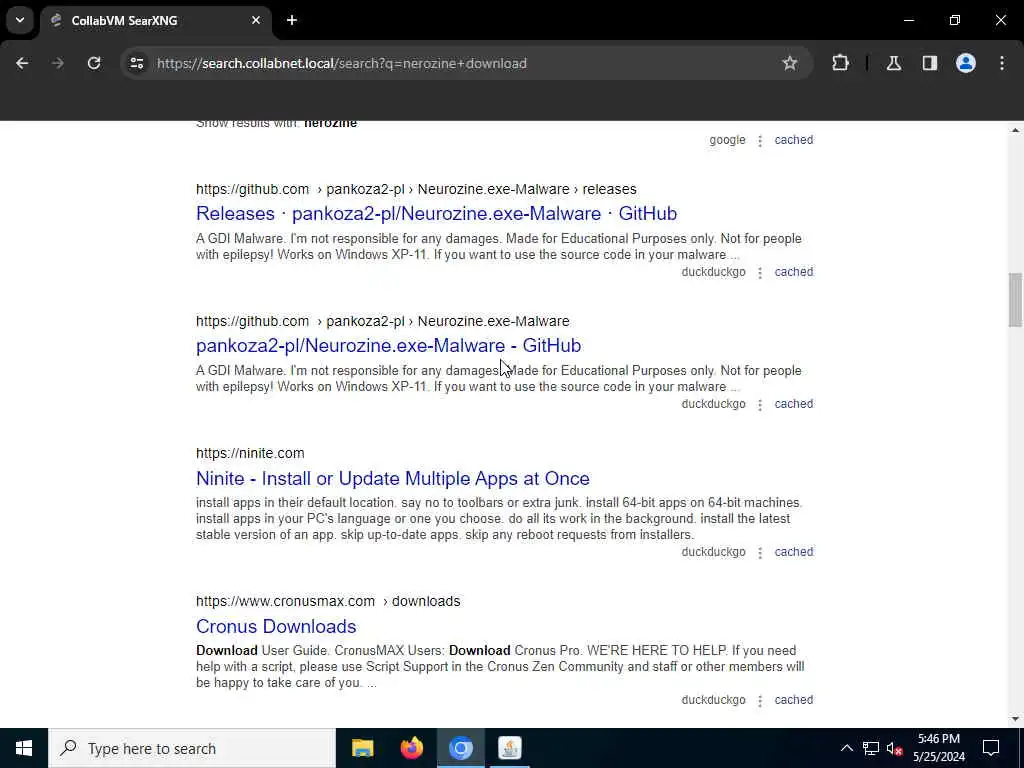1024x768 pixels.
Task: Toggle the browser side panel
Action: click(930, 63)
